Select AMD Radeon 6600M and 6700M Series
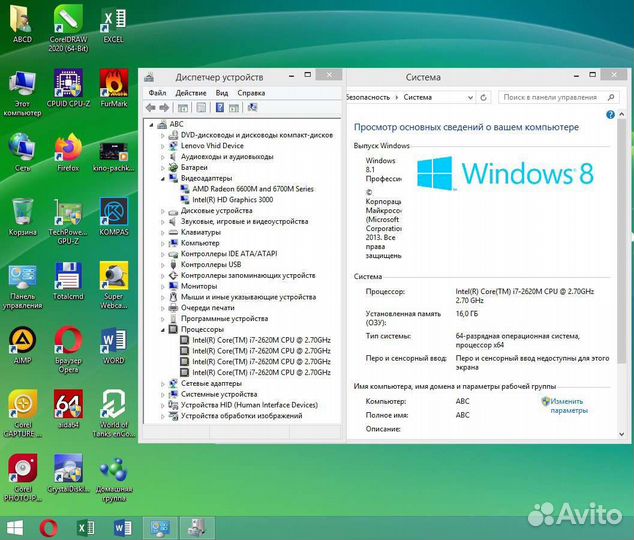The height and width of the screenshot is (540, 634). (253, 189)
